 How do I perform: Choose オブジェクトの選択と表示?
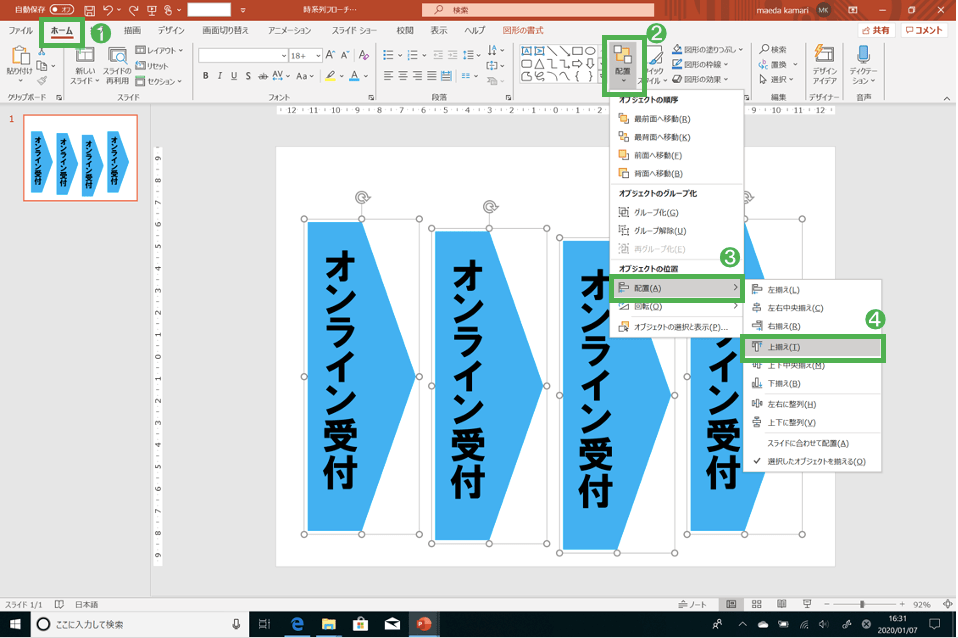(677, 327)
